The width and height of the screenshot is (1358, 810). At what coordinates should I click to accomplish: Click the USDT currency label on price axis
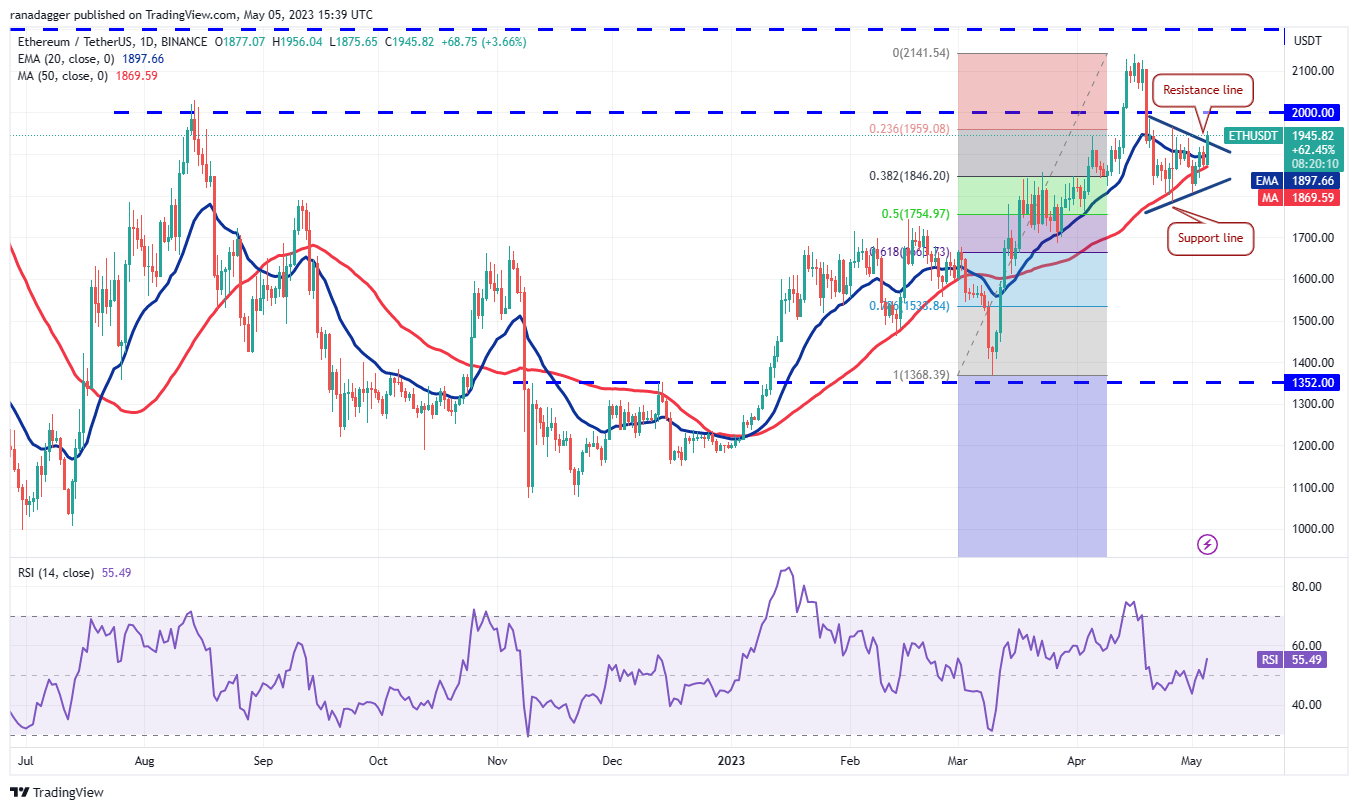1308,41
